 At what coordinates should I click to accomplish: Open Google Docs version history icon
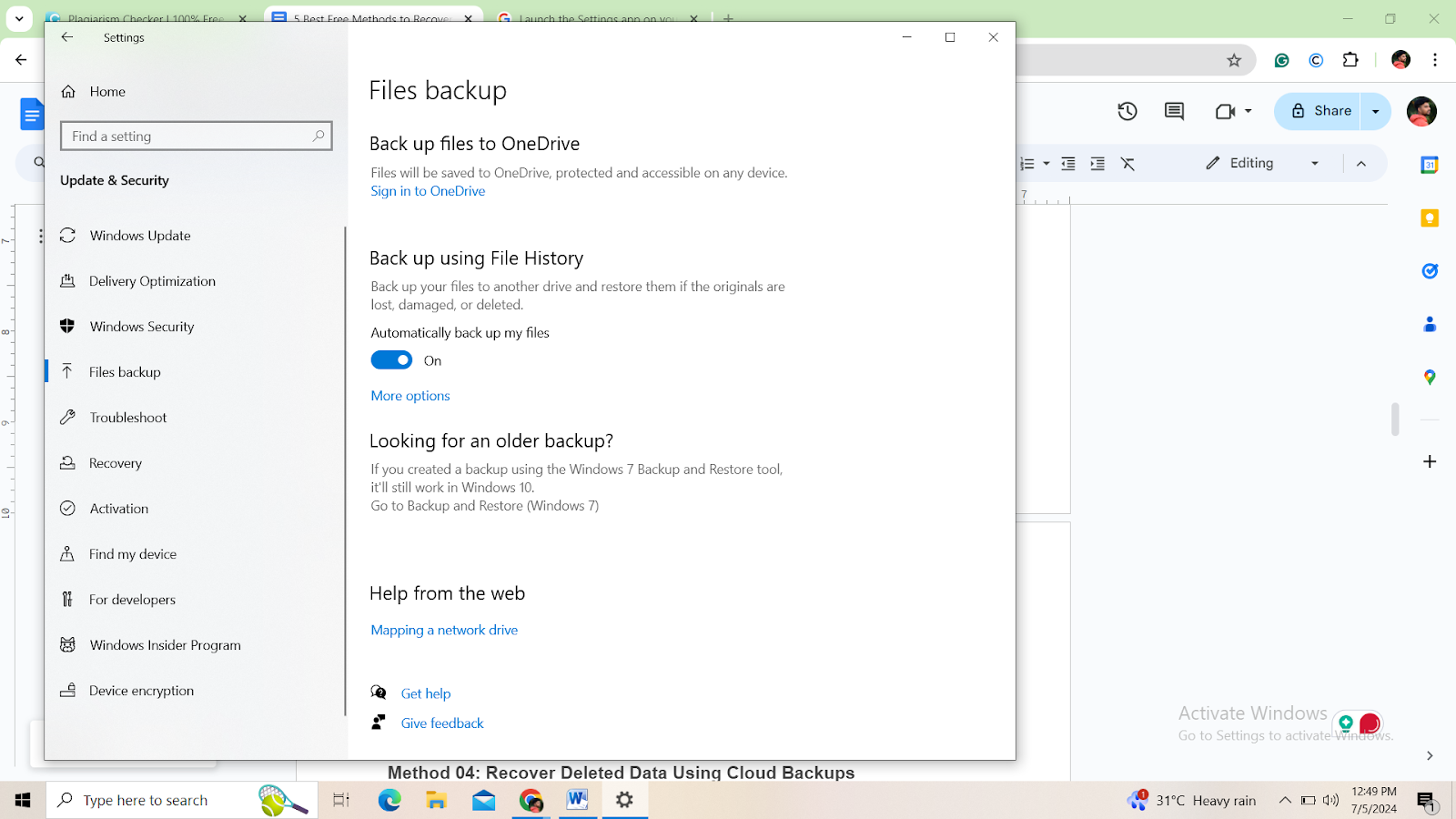pyautogui.click(x=1127, y=111)
